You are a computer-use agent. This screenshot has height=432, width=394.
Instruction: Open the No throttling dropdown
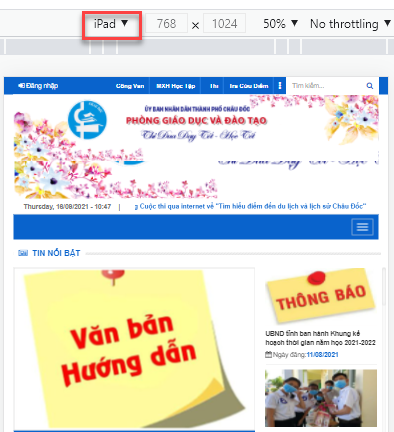[350, 24]
